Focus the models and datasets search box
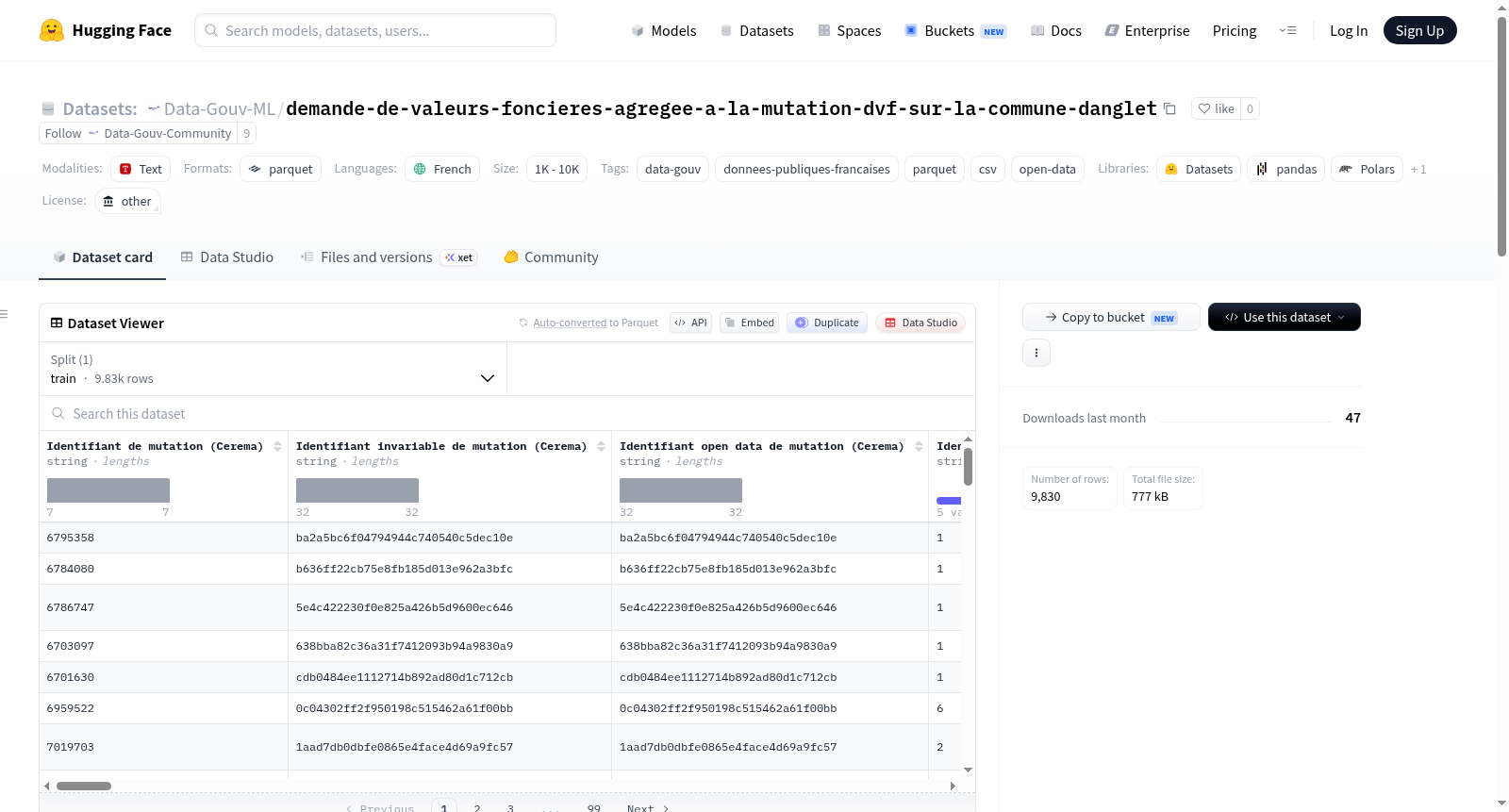1509x812 pixels. click(375, 30)
